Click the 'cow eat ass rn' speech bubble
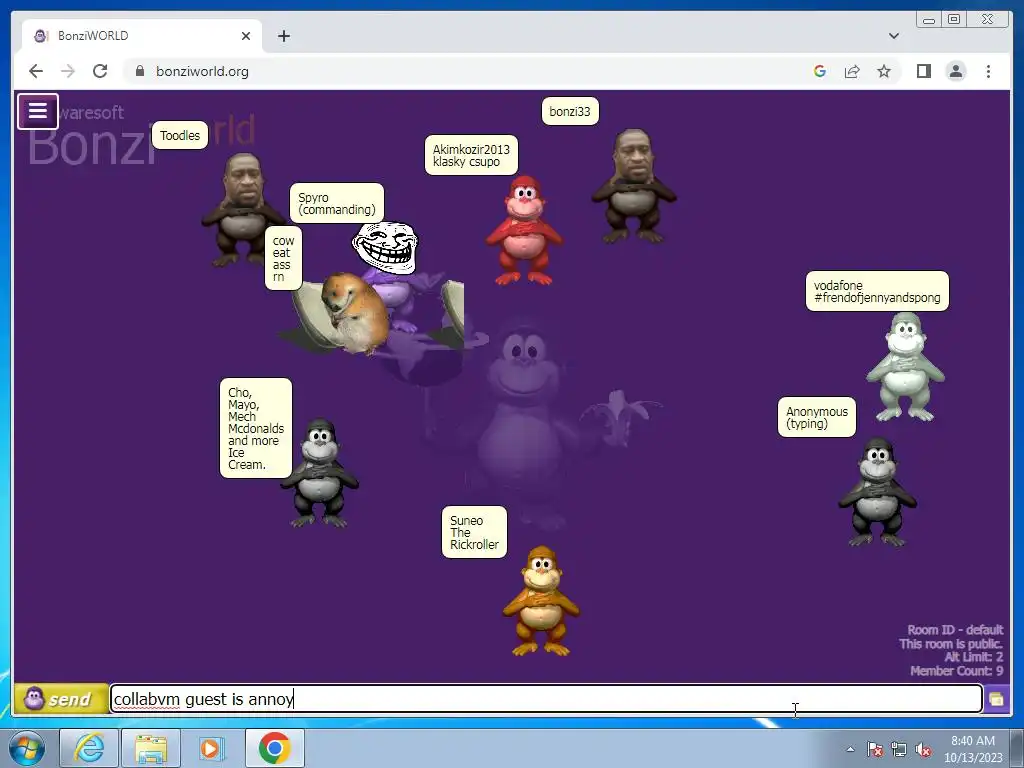1024x768 pixels. click(x=283, y=259)
